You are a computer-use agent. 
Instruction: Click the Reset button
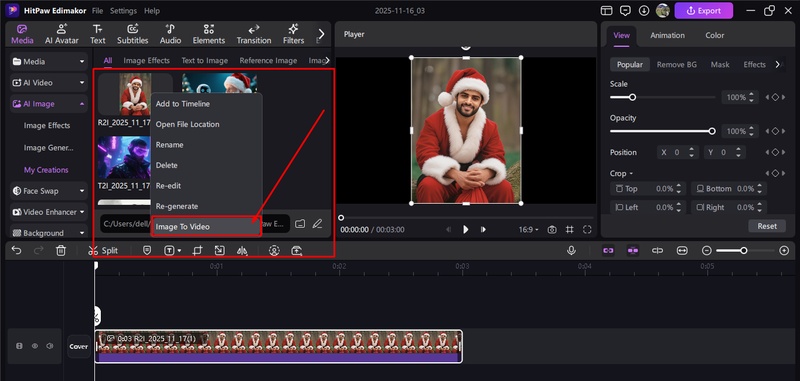[767, 225]
